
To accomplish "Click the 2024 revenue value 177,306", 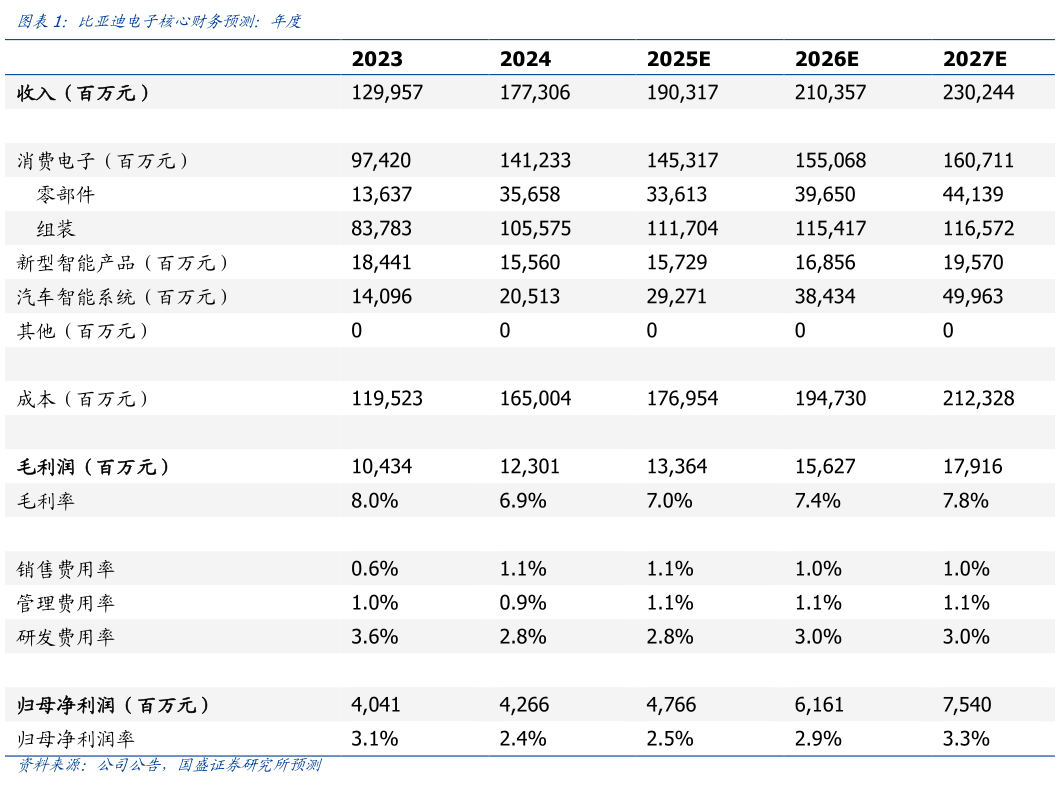I will pos(535,93).
